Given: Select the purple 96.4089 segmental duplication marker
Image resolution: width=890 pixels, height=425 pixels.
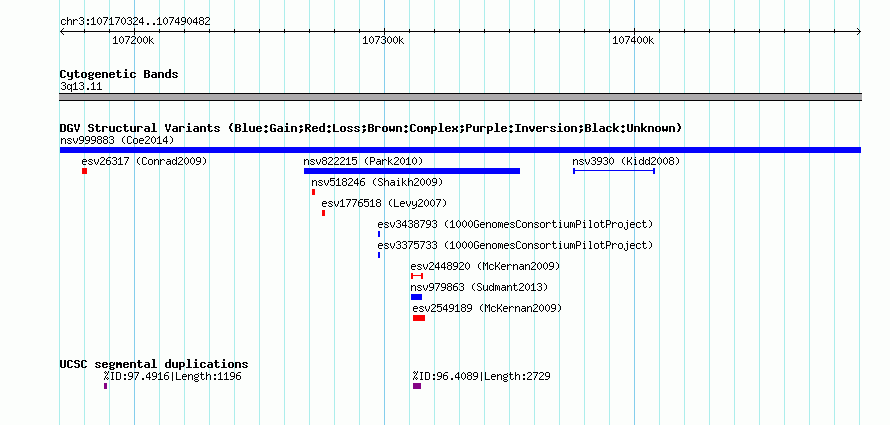Looking at the screenshot, I should (417, 386).
